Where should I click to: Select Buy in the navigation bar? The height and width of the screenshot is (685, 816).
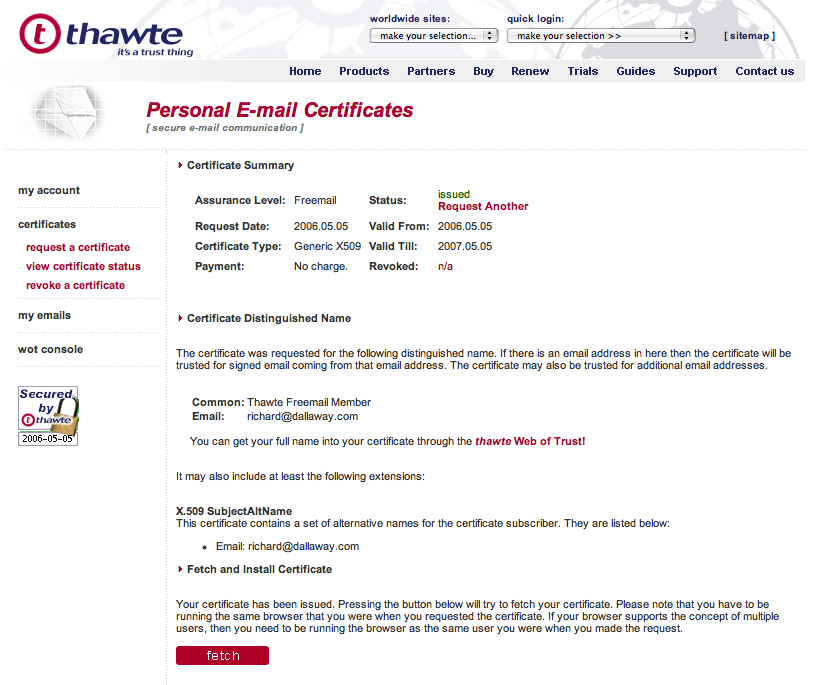click(x=483, y=71)
